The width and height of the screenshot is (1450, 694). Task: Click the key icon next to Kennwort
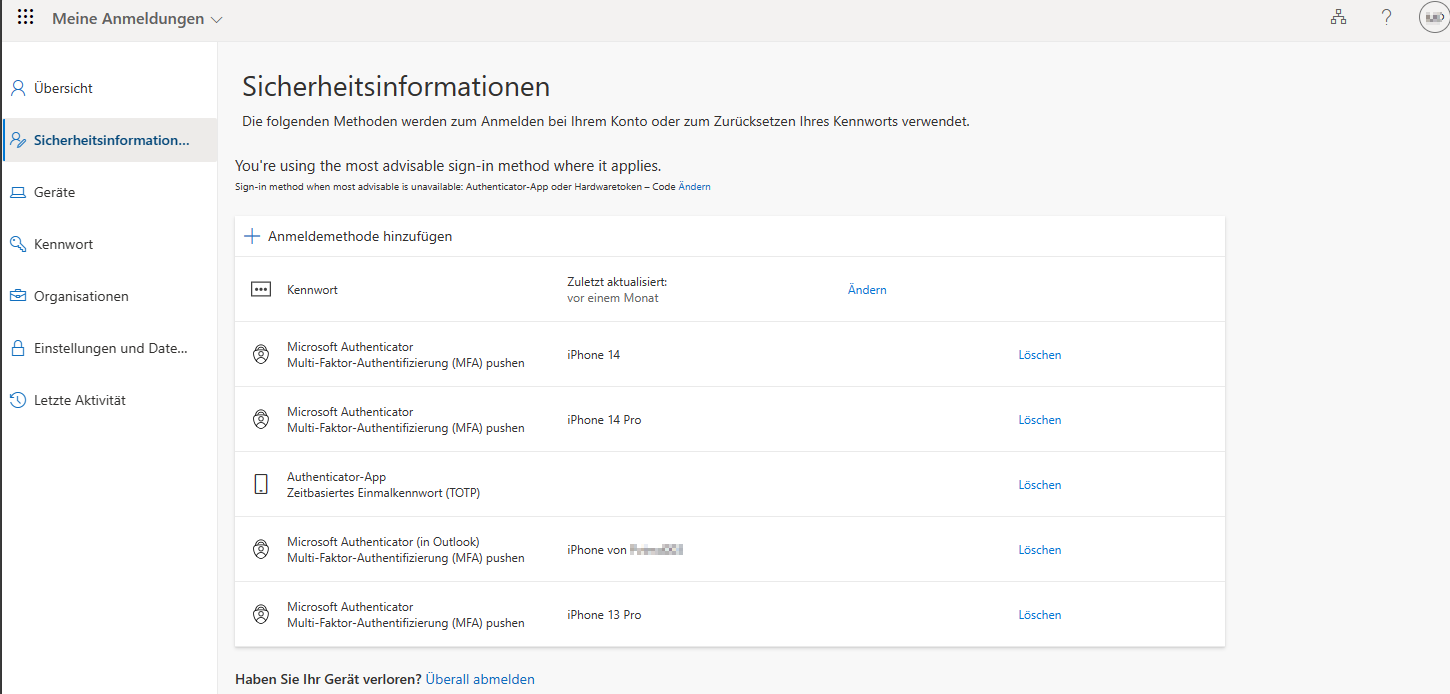[17, 243]
